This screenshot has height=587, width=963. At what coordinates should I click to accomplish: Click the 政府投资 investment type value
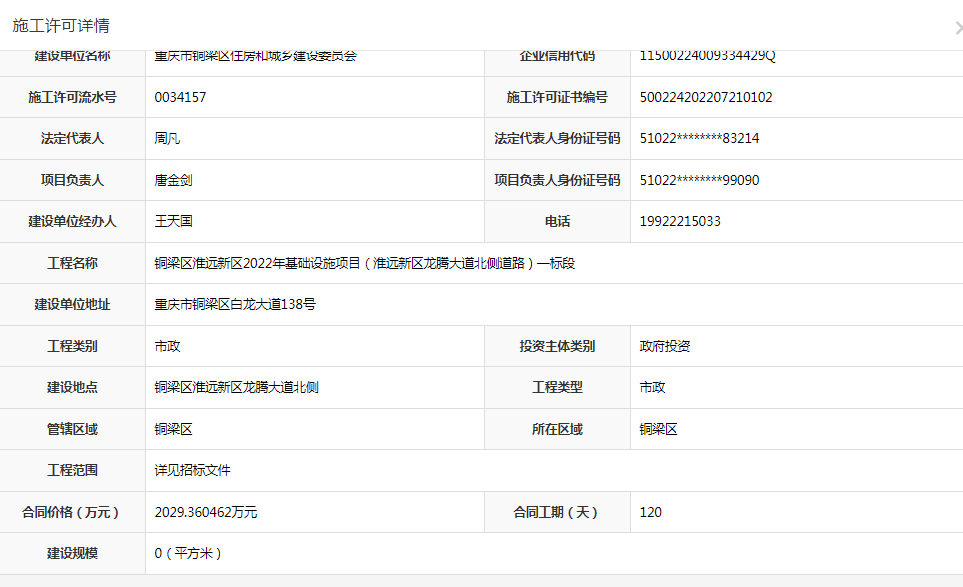[x=665, y=346]
